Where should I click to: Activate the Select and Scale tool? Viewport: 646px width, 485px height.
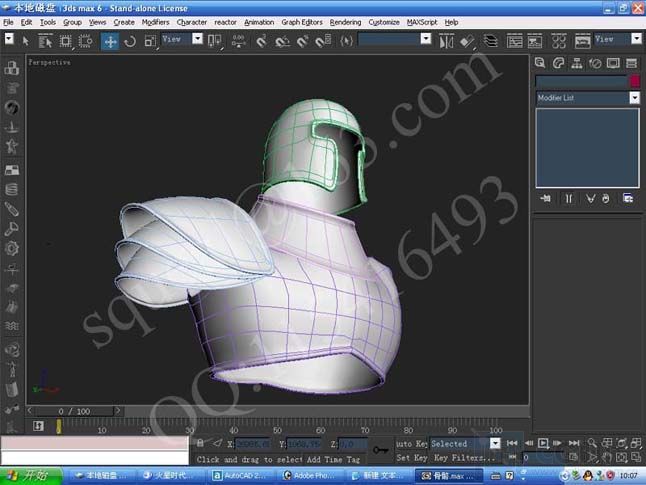150,41
